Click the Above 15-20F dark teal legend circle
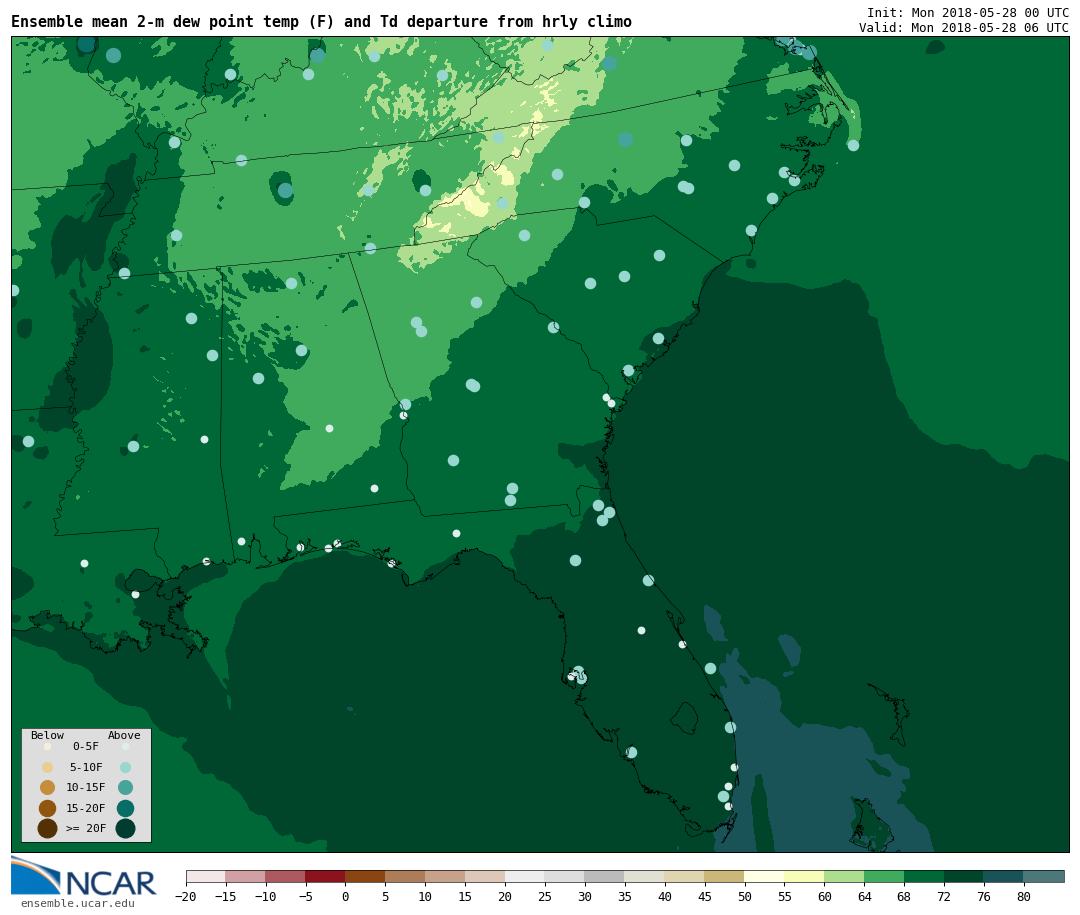 click(x=125, y=808)
